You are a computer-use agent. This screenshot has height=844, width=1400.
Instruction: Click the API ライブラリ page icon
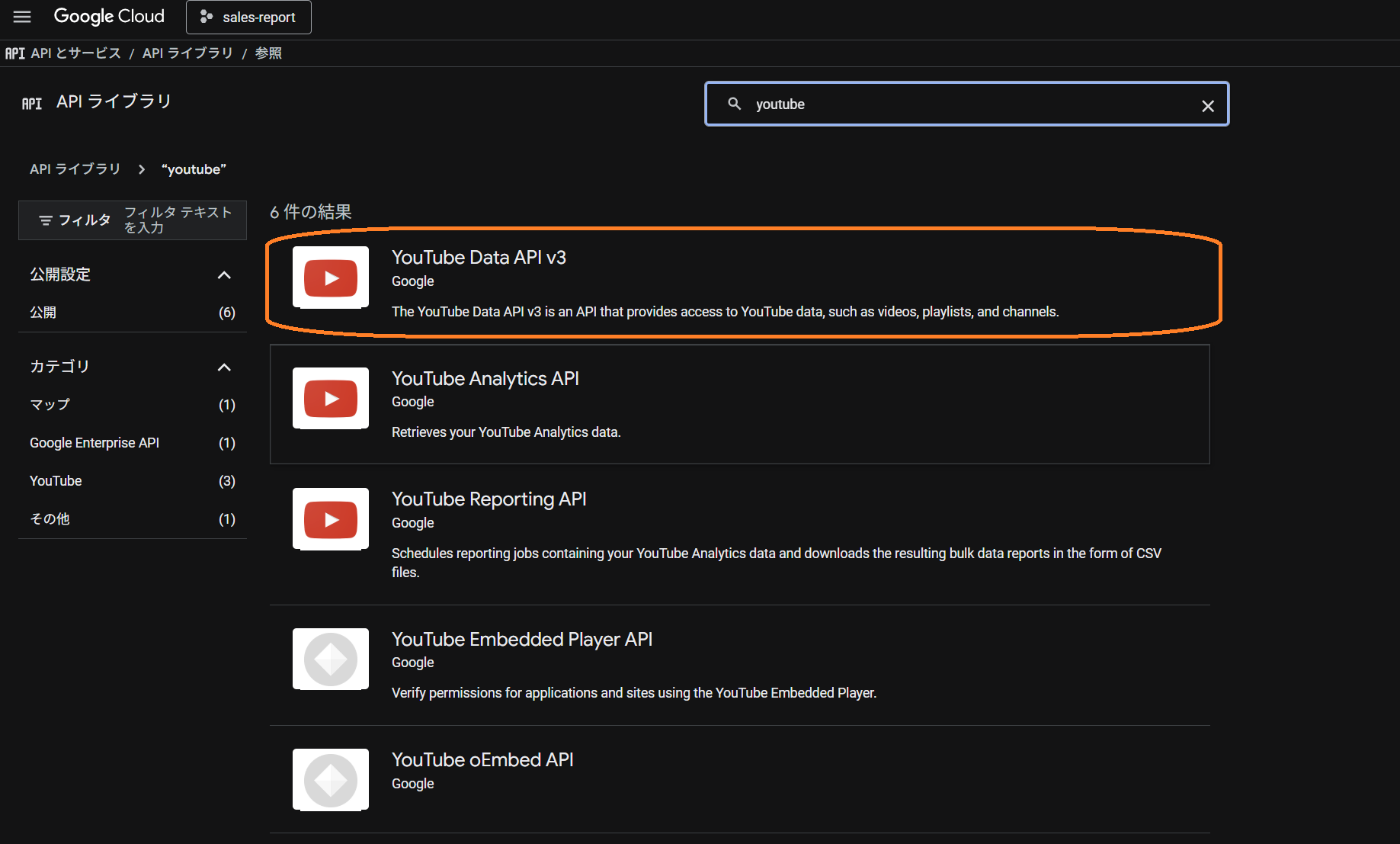pos(31,102)
